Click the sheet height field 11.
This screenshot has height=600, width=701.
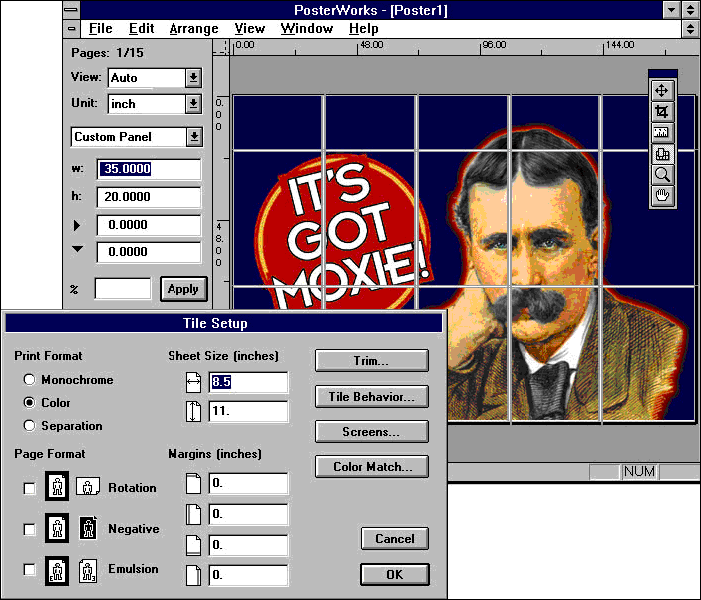(248, 411)
